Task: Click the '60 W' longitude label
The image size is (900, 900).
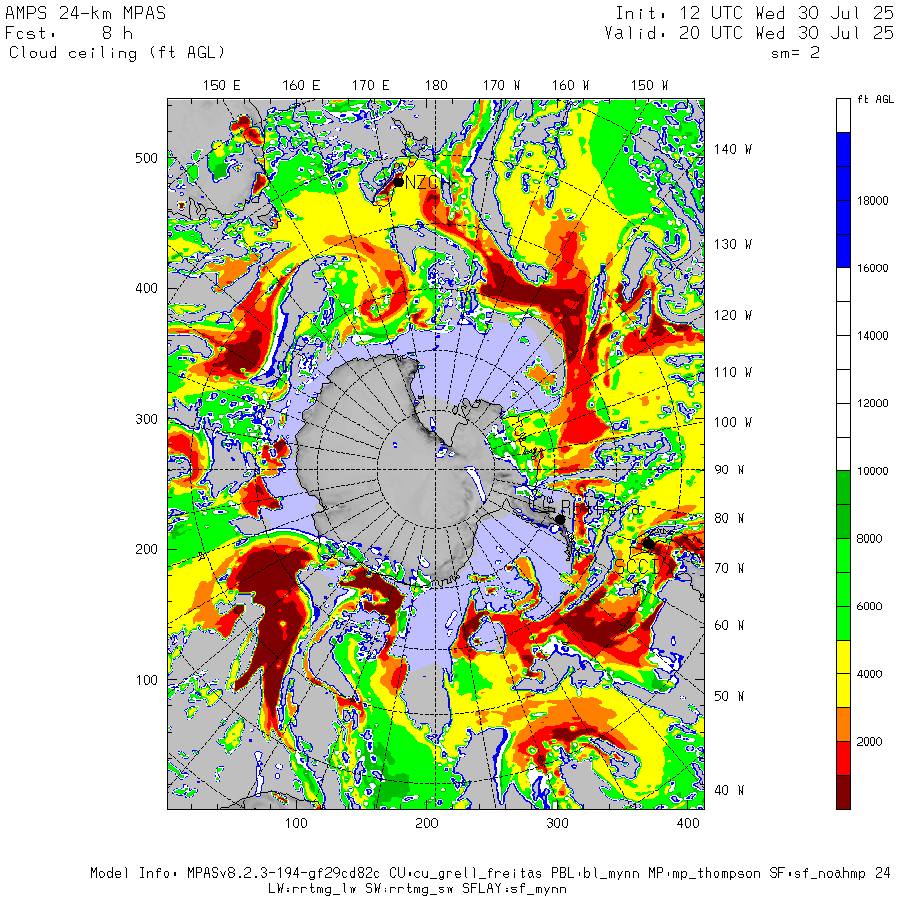Action: coord(728,625)
